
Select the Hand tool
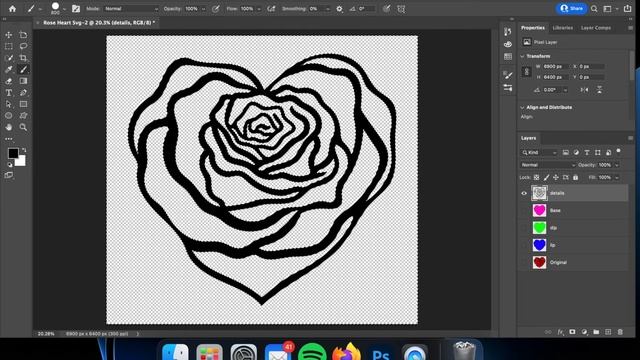tap(9, 127)
